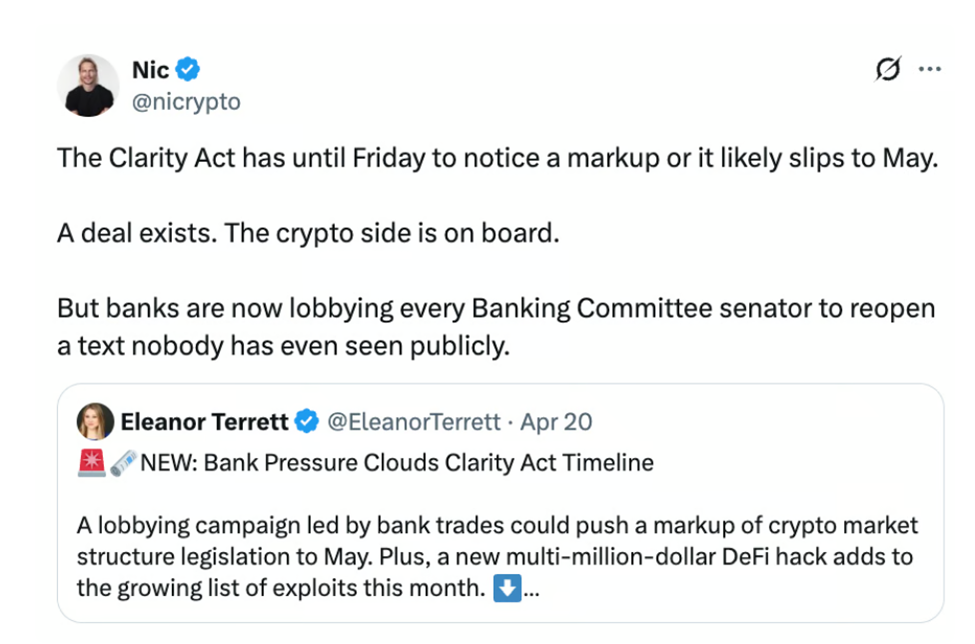Click the 'Clarity Act has until Friday' sentence

point(497,158)
